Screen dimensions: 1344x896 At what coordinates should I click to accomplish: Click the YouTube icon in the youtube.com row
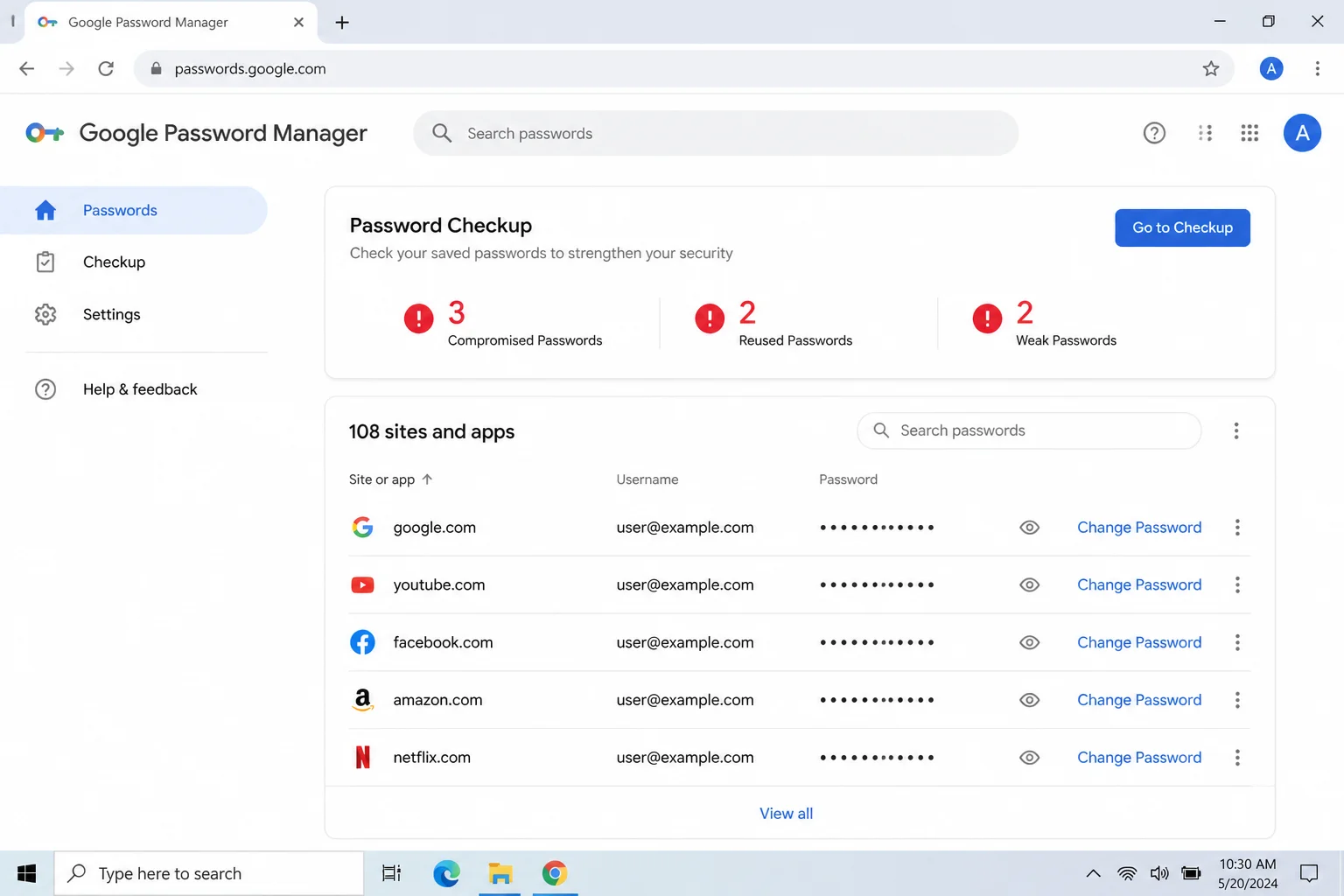point(362,584)
